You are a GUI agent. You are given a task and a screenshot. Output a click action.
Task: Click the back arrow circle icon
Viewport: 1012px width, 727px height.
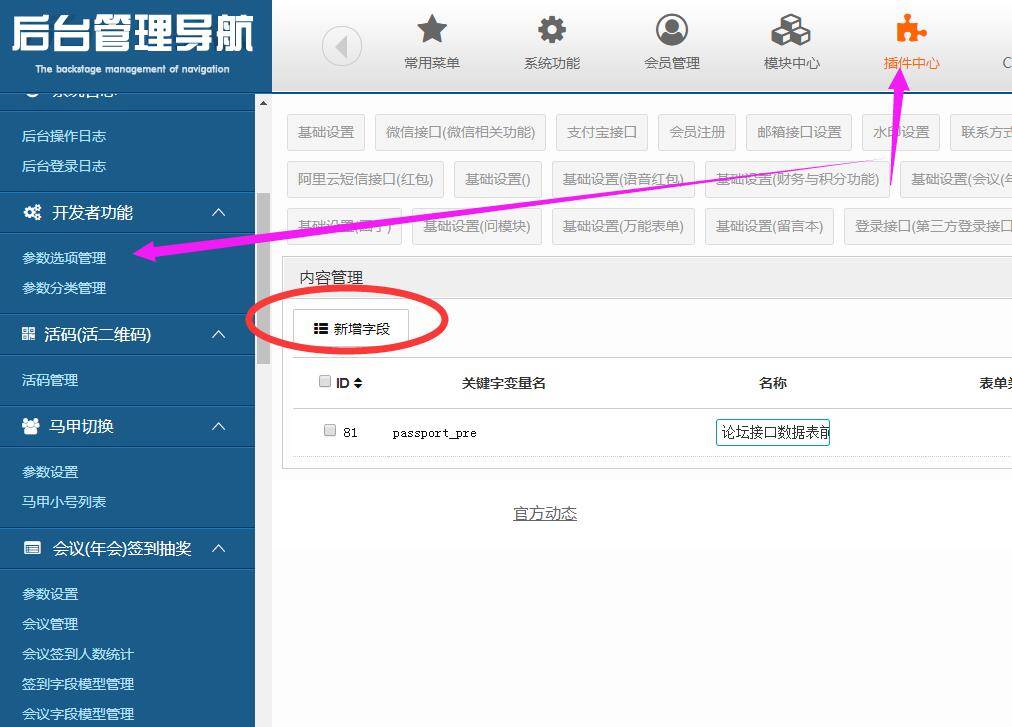(x=341, y=46)
